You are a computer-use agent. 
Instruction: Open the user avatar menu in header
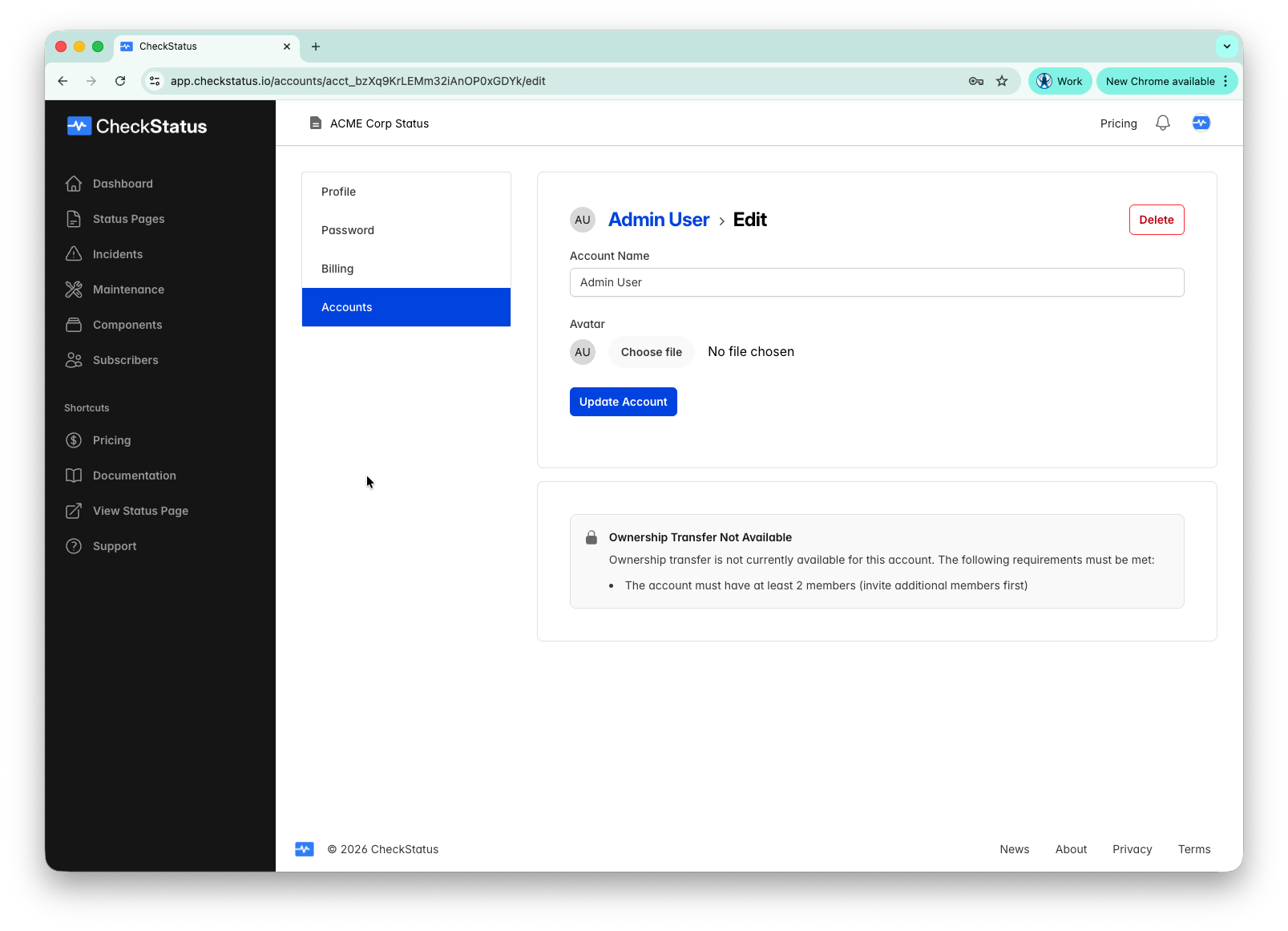click(x=1201, y=123)
